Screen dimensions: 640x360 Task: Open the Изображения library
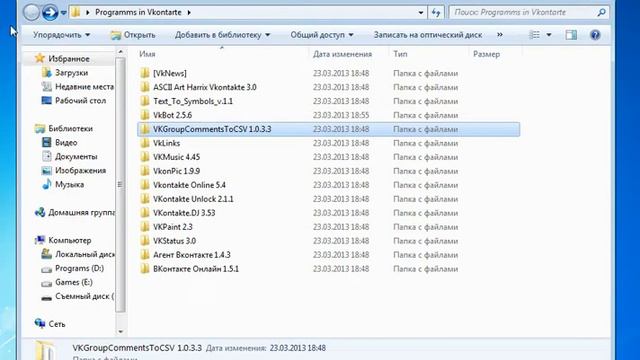click(80, 170)
